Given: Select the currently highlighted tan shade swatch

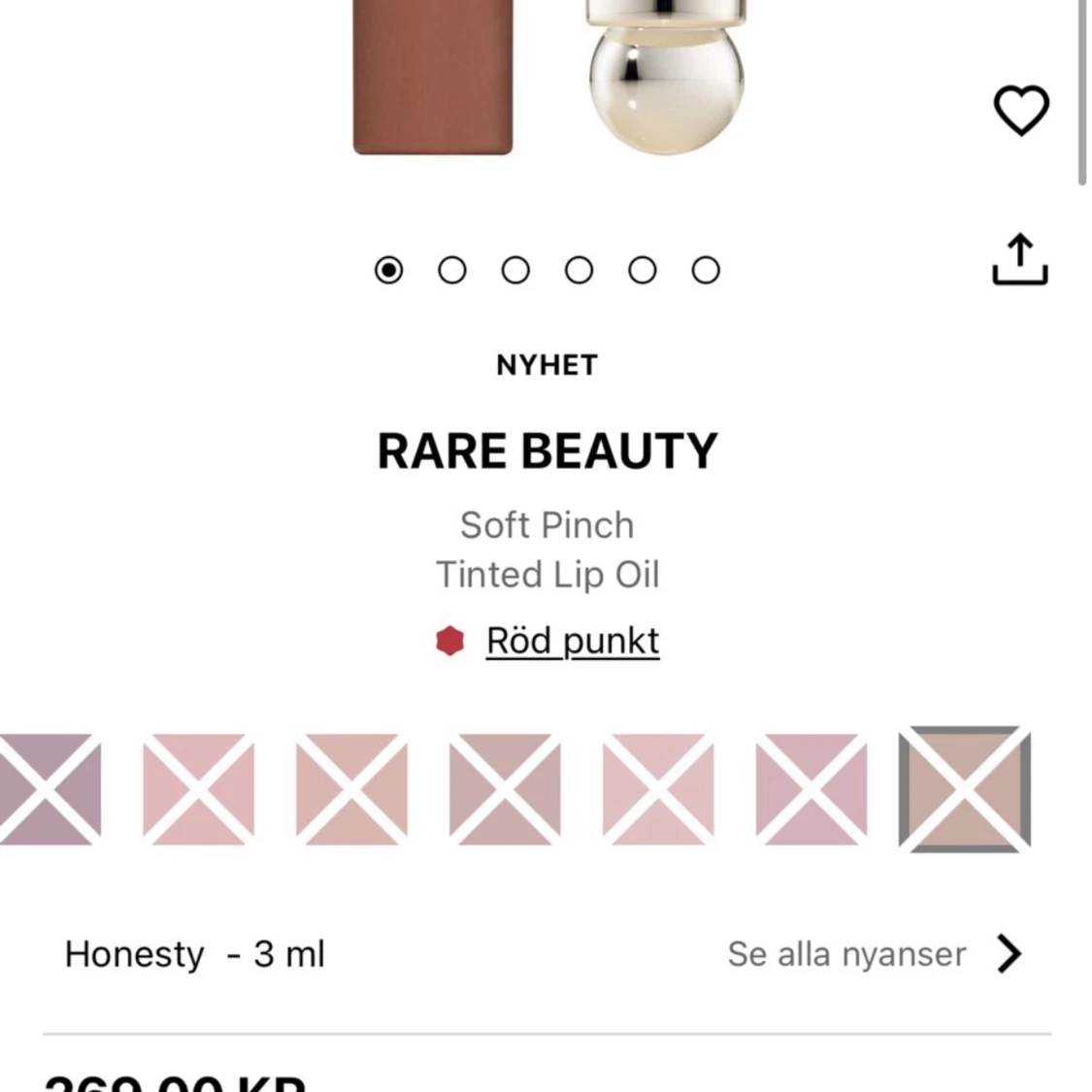Looking at the screenshot, I should point(963,788).
